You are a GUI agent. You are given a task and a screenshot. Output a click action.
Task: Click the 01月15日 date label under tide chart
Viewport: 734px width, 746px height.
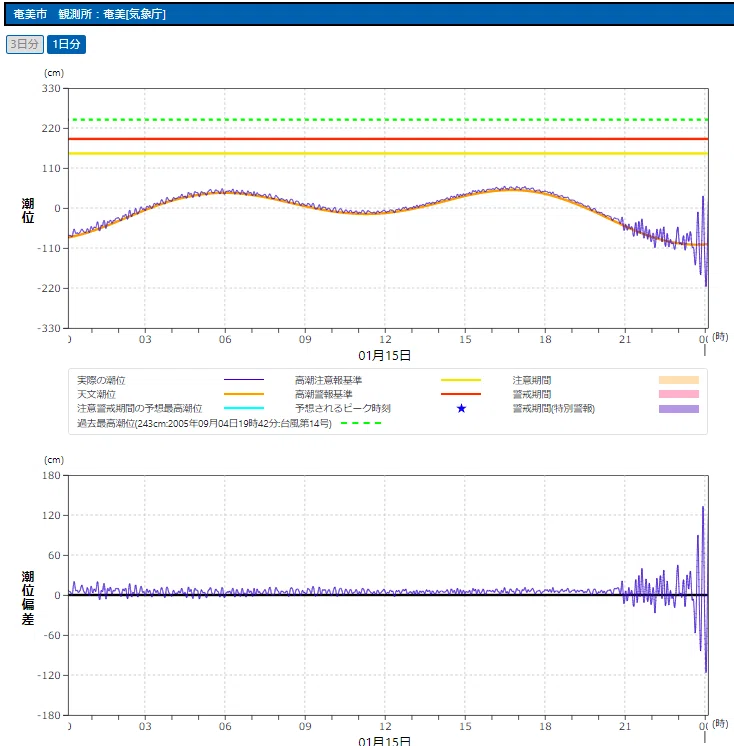(x=384, y=355)
